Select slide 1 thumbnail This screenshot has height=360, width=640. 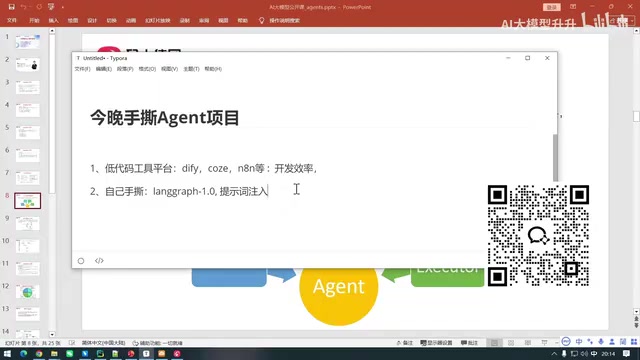[x=28, y=42]
